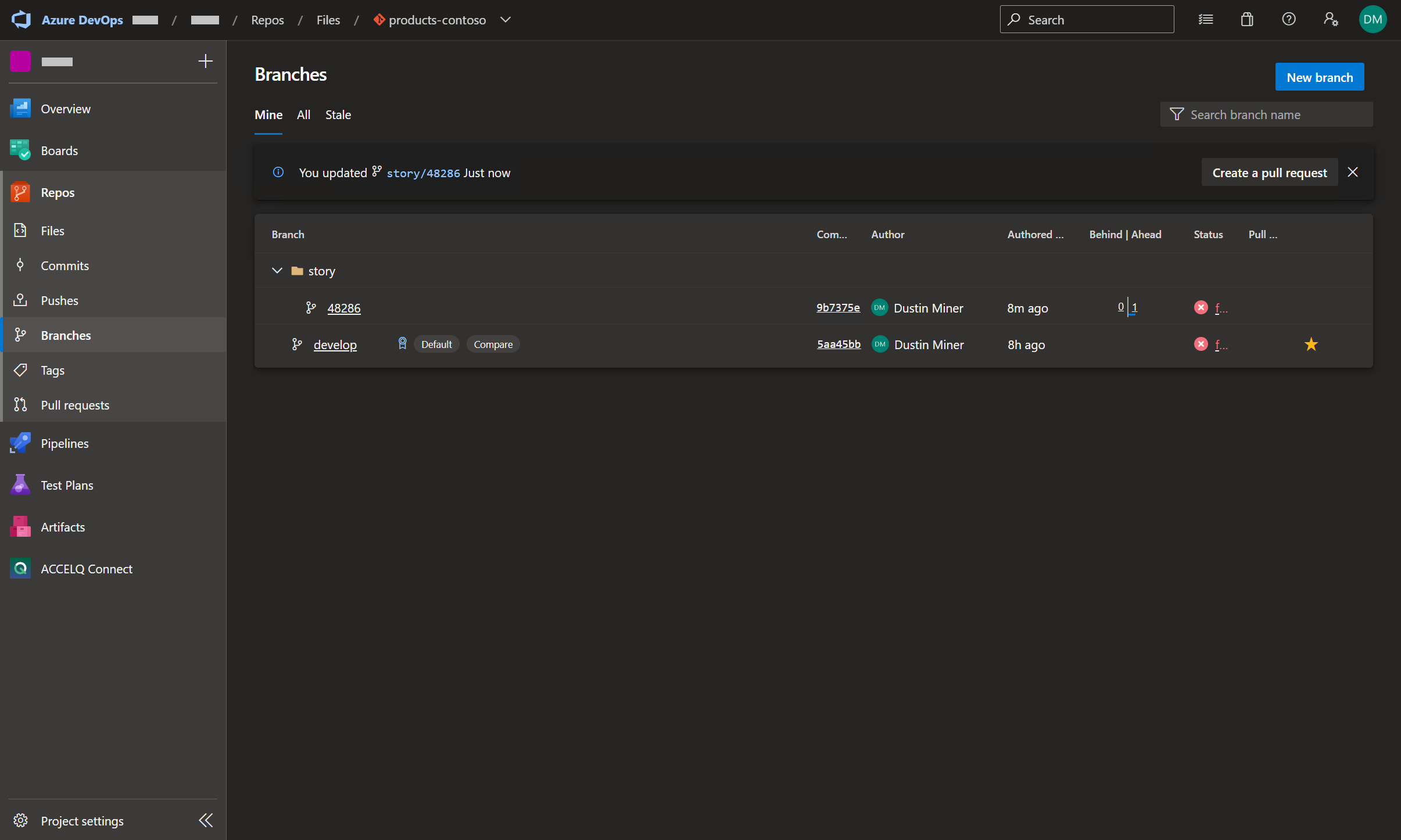
Task: Open user settings icon in header
Action: (x=1331, y=20)
